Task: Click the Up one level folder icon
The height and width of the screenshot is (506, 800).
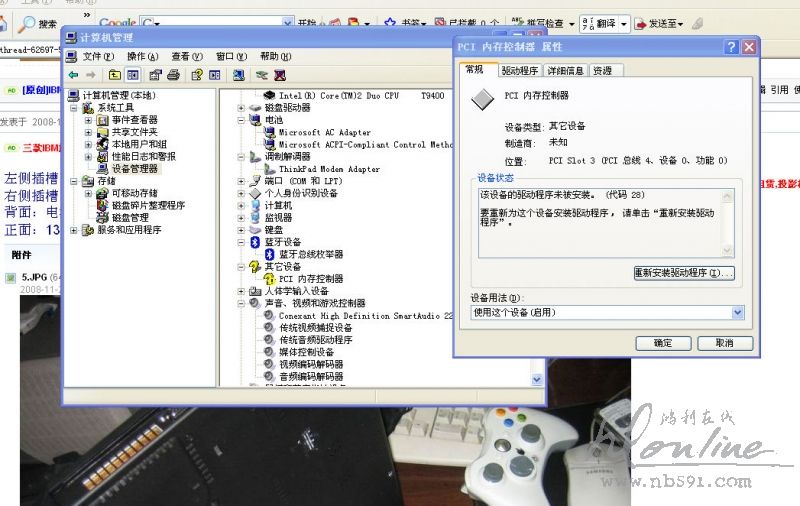Action: [115, 75]
